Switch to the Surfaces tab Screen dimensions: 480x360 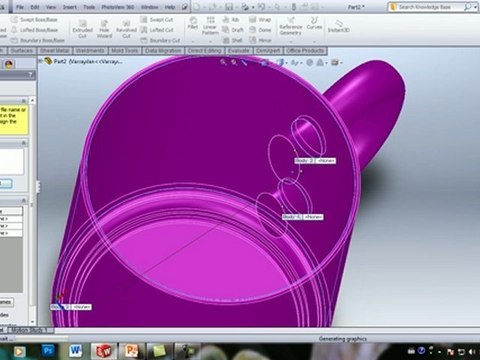click(22, 51)
